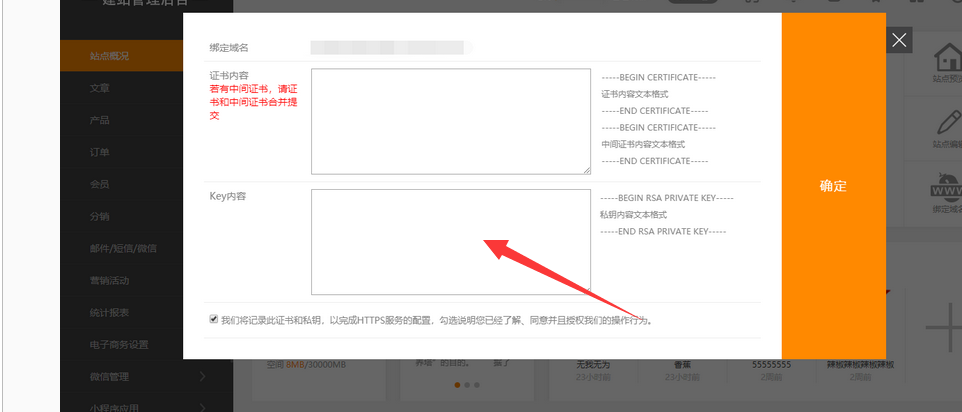Focus the 证书内容 certificate text area
This screenshot has height=412, width=962.
tap(450, 121)
